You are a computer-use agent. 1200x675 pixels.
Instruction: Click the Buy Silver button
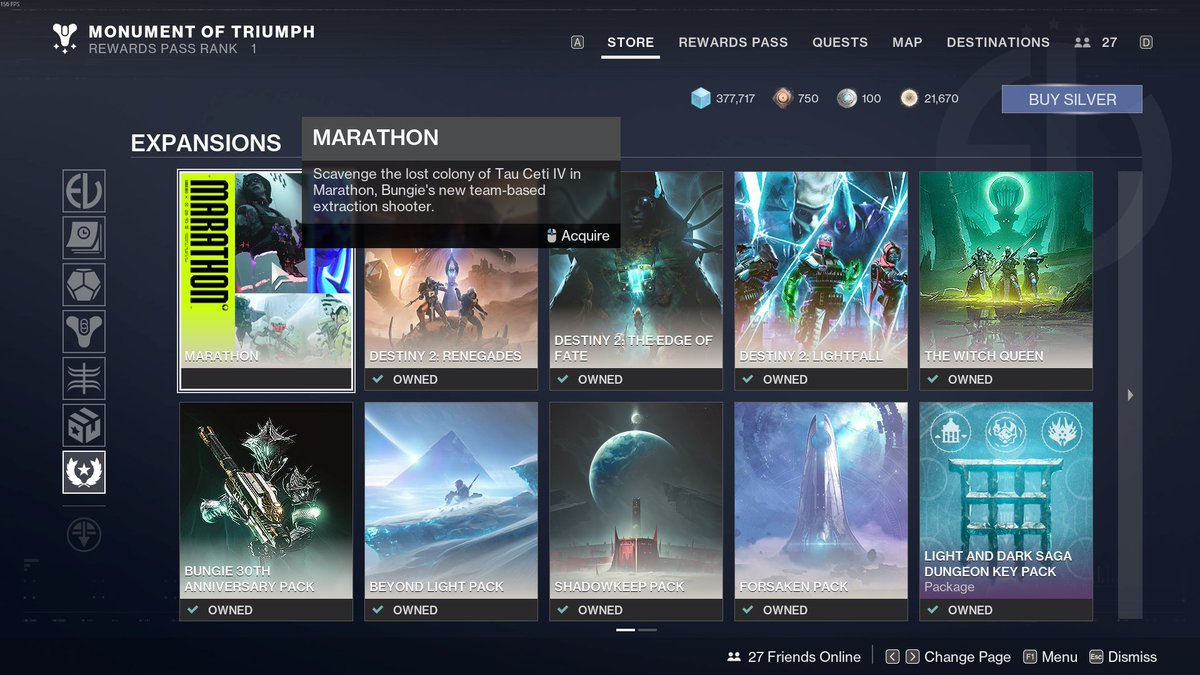[1072, 99]
